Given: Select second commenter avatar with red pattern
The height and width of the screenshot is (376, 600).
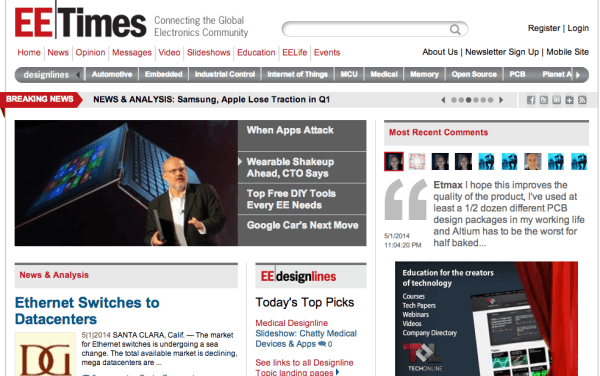Looking at the screenshot, I should [417, 161].
